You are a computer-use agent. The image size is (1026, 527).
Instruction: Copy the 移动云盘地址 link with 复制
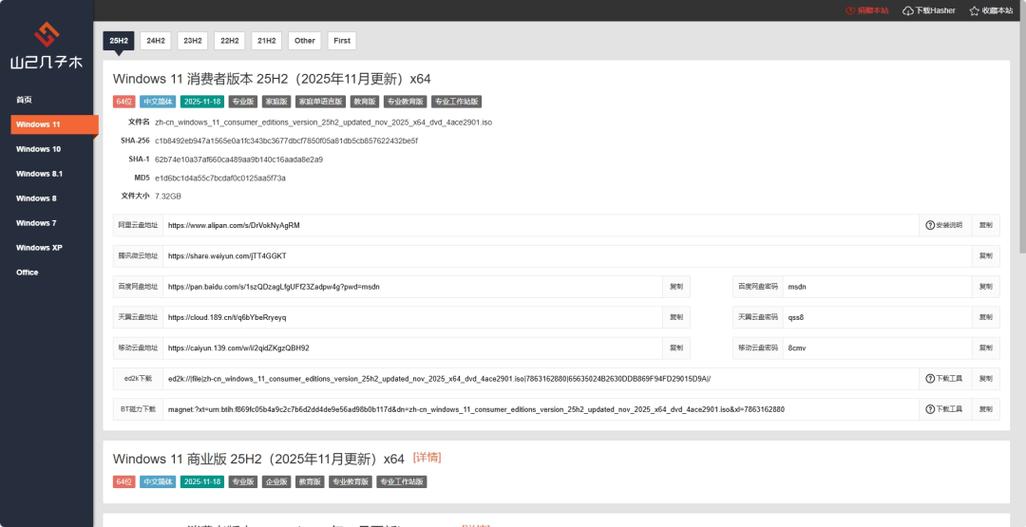pyautogui.click(x=676, y=348)
